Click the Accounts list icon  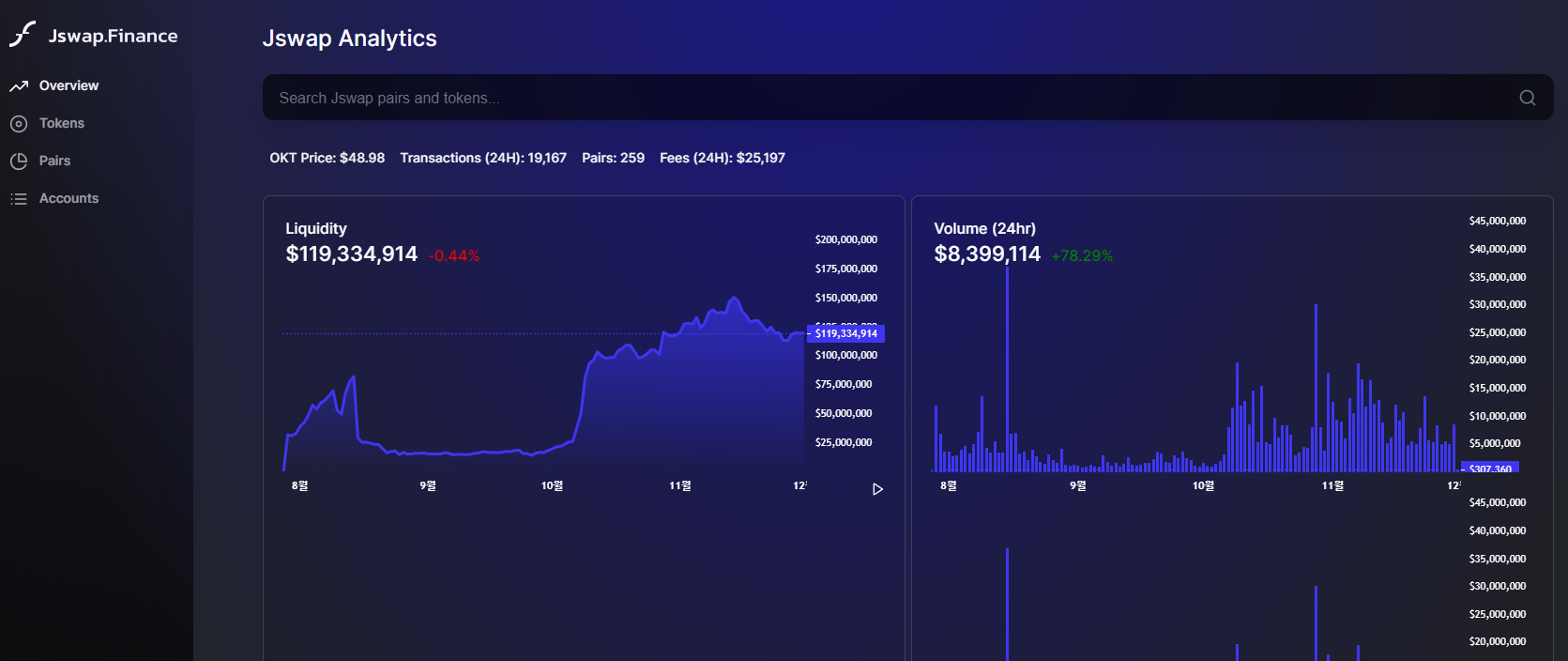(19, 199)
